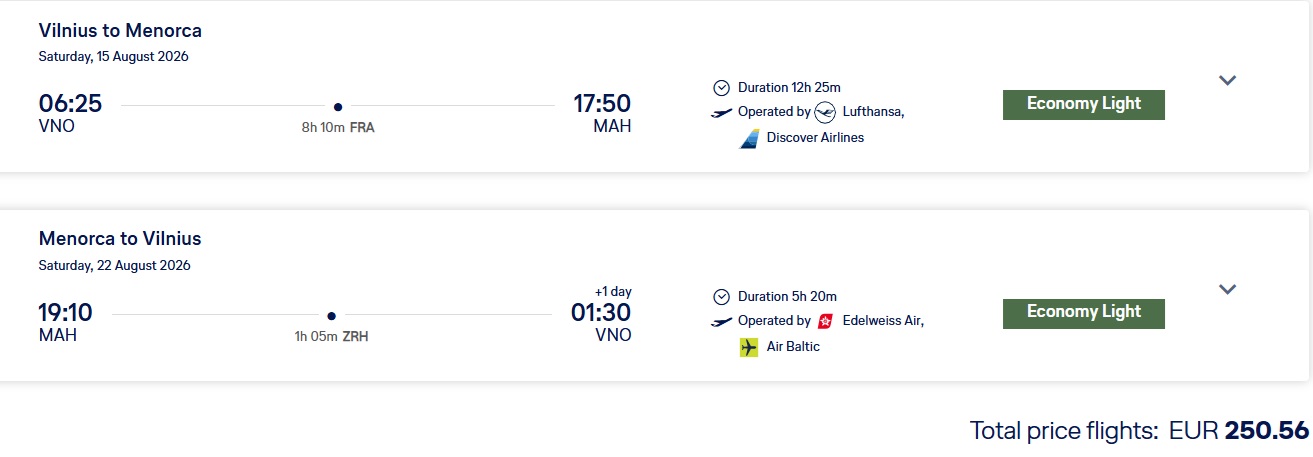Viewport: 1313px width, 457px height.
Task: Select Economy Light for outbound flight
Action: coord(1084,104)
